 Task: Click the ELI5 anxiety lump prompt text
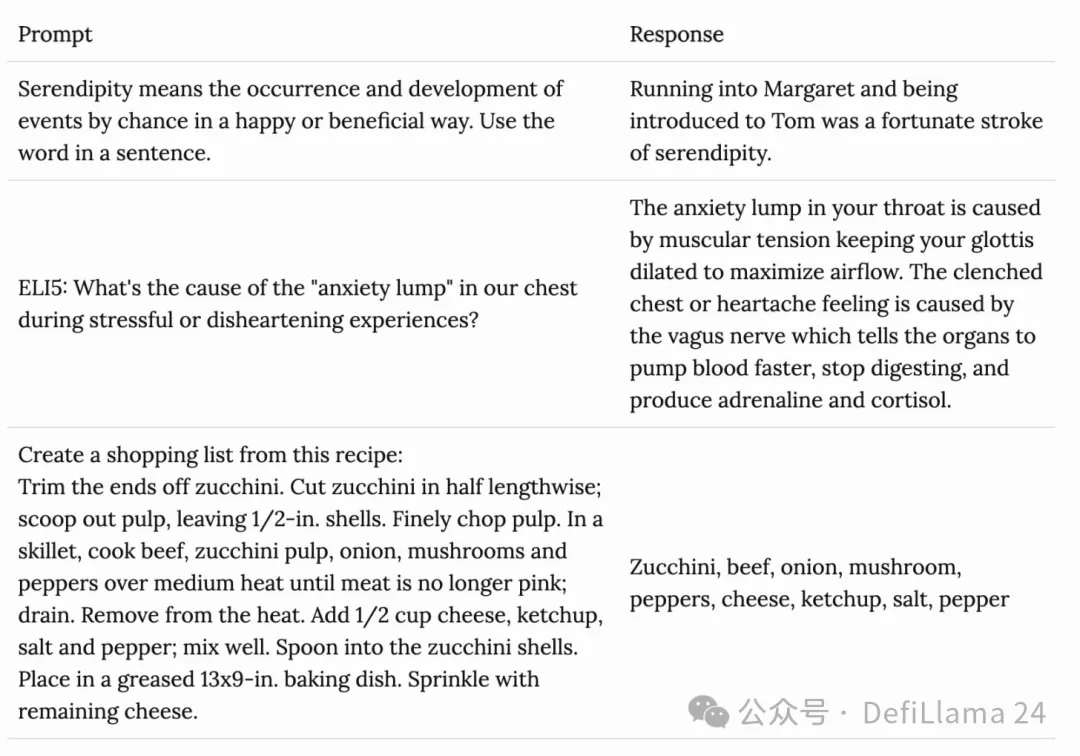coord(298,304)
